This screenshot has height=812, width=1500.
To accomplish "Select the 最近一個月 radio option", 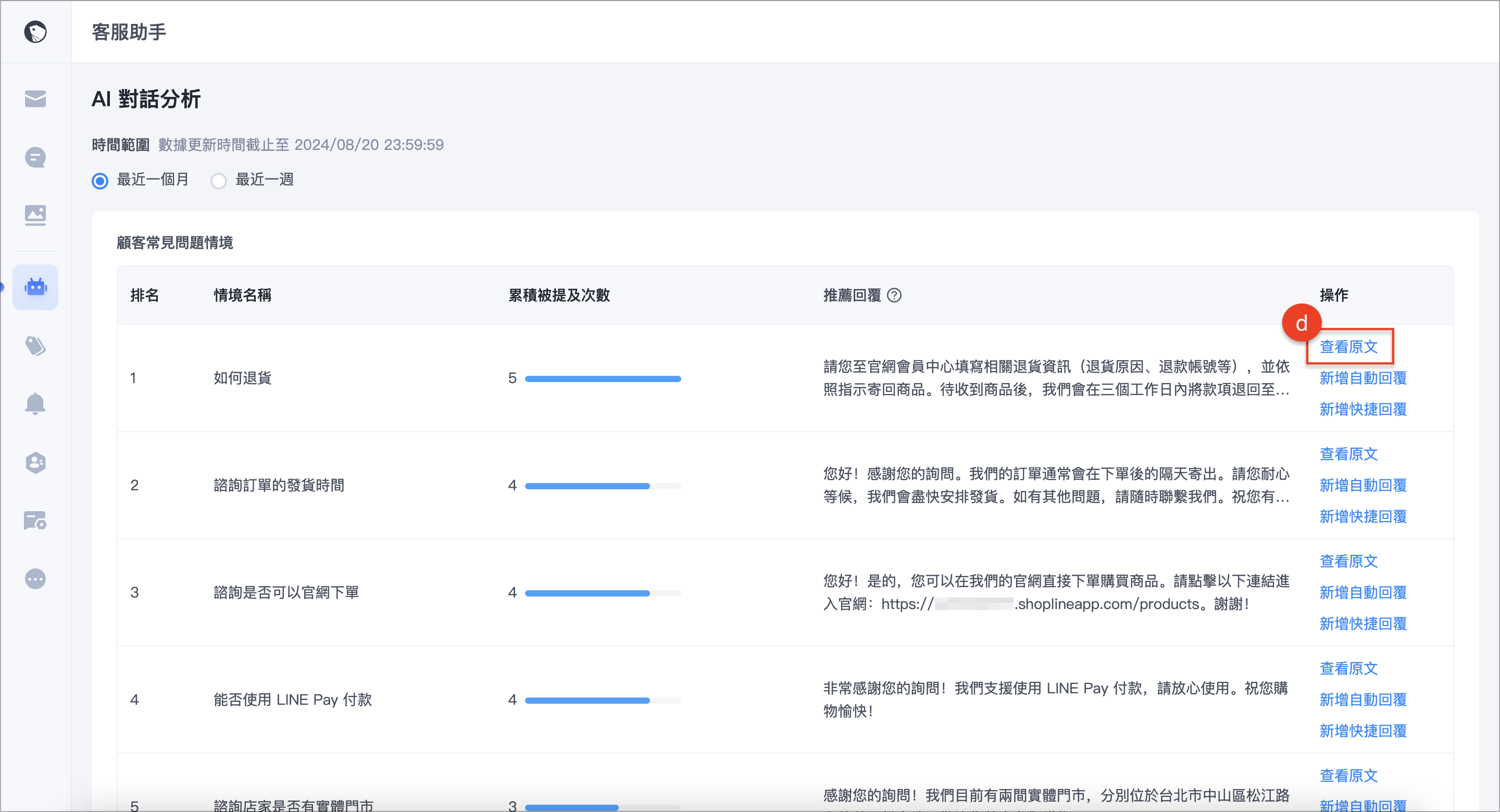I will pyautogui.click(x=100, y=181).
